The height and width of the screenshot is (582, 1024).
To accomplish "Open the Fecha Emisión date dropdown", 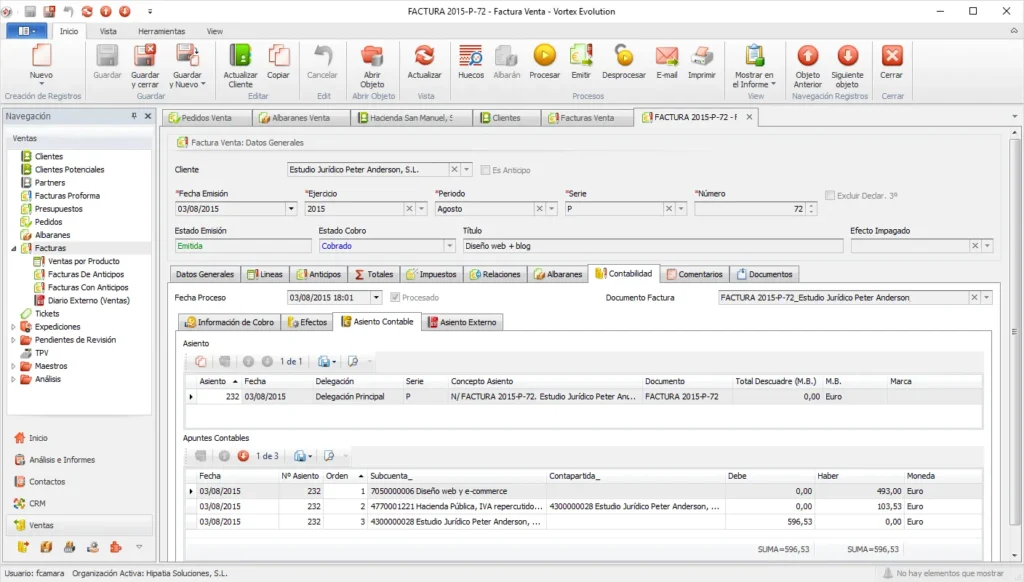I will click(291, 209).
